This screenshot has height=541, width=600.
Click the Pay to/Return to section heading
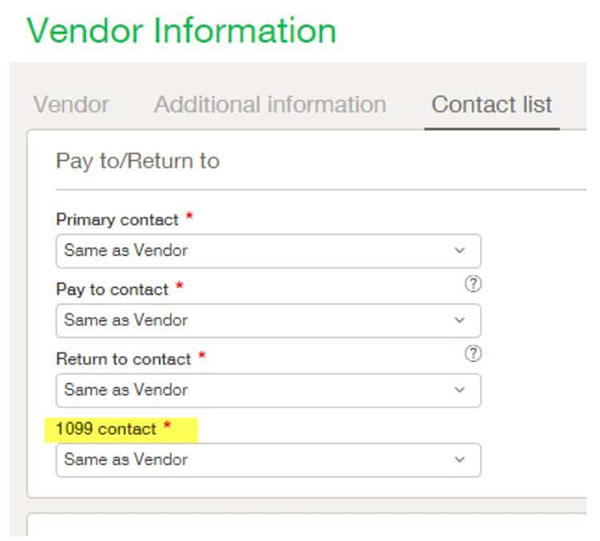pyautogui.click(x=138, y=161)
